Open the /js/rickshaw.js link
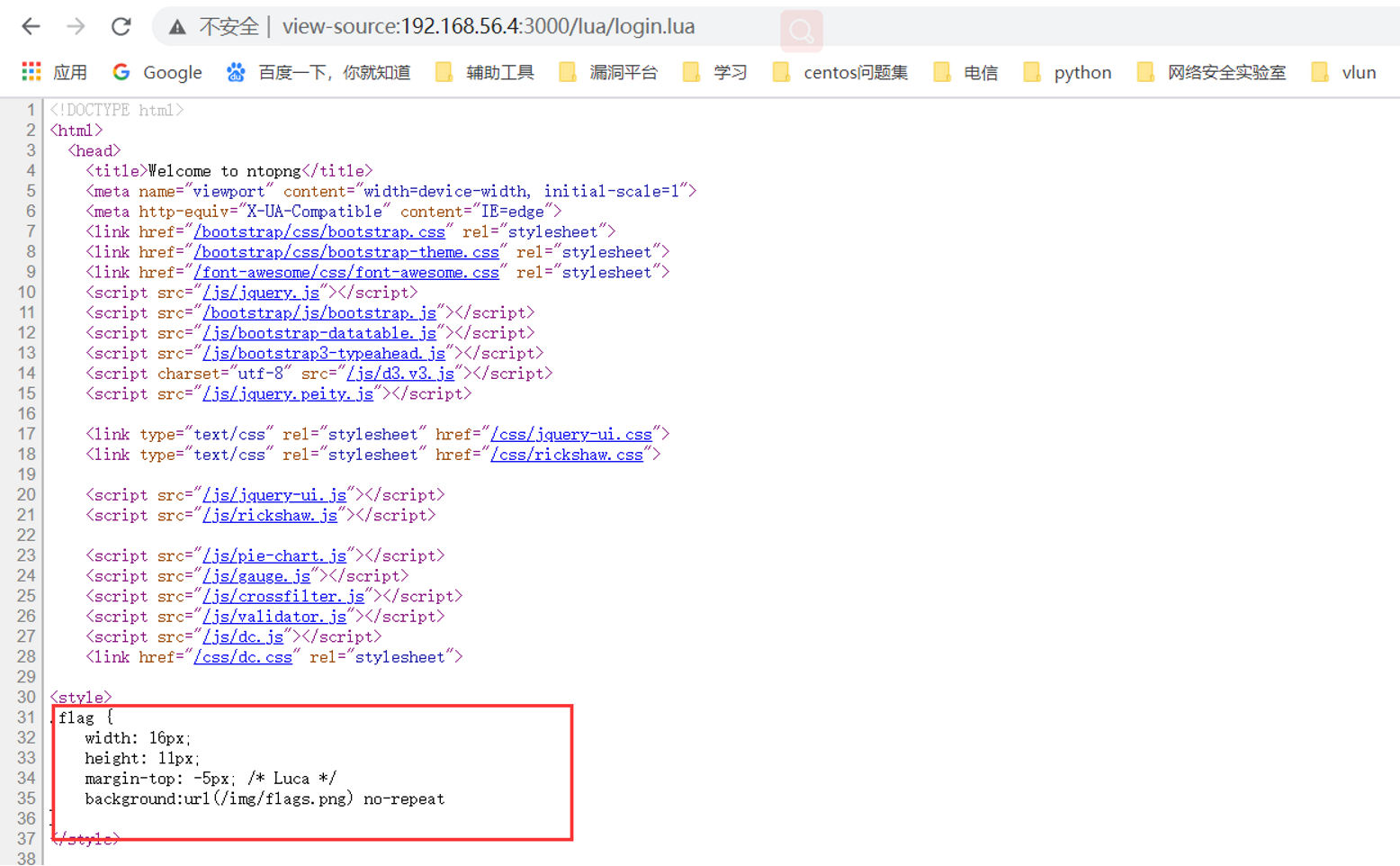The height and width of the screenshot is (866, 1400). coord(270,516)
